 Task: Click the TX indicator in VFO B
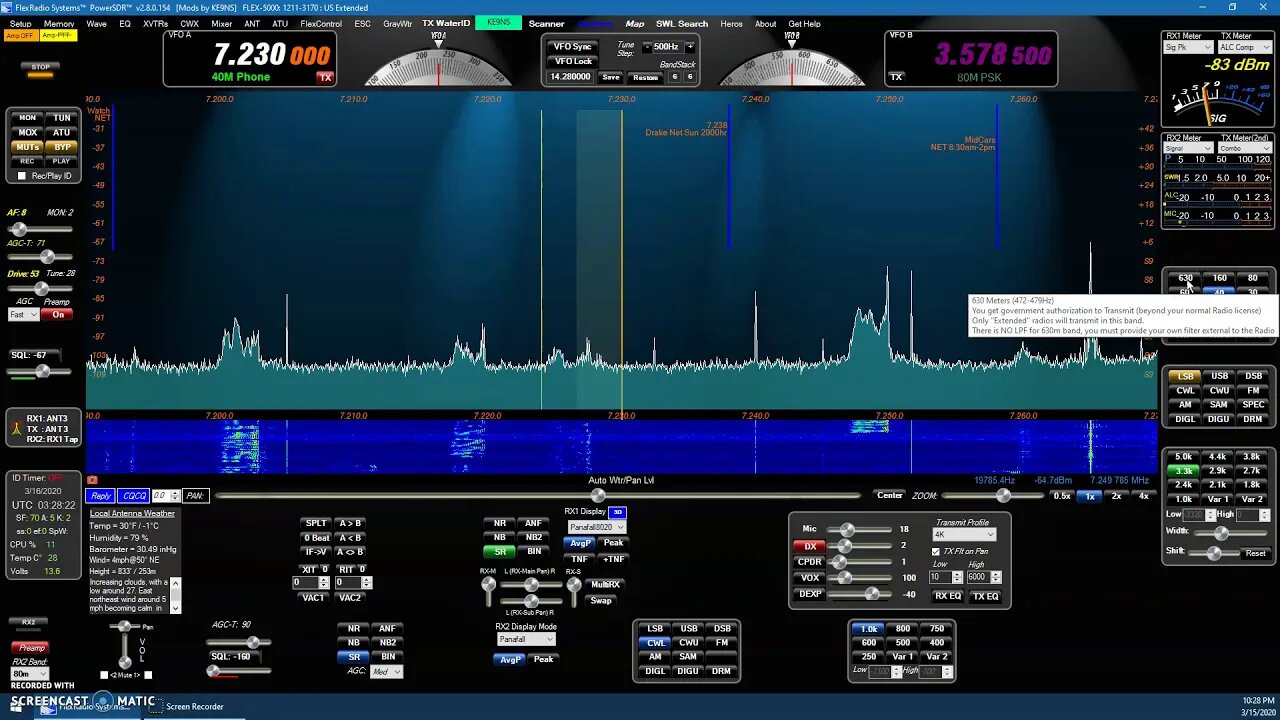click(x=896, y=77)
